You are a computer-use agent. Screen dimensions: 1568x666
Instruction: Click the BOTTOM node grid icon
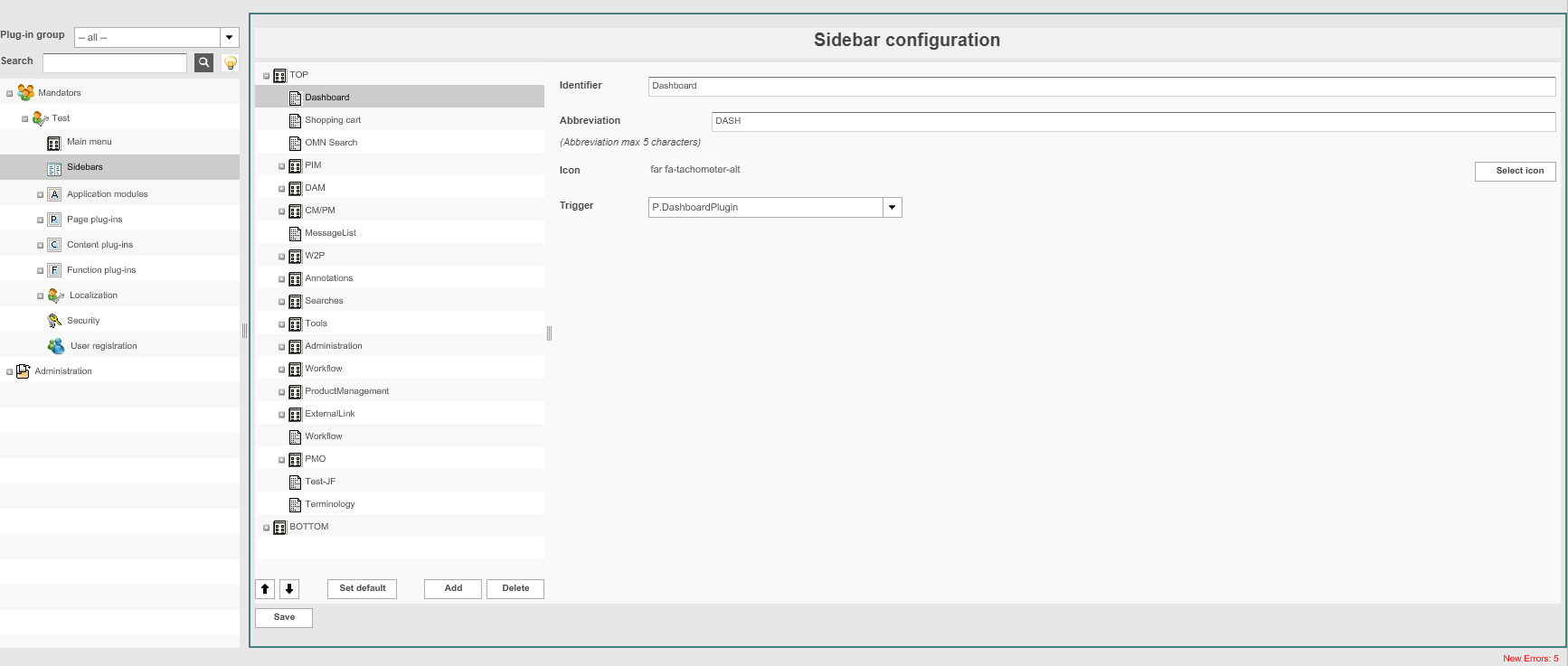[279, 528]
